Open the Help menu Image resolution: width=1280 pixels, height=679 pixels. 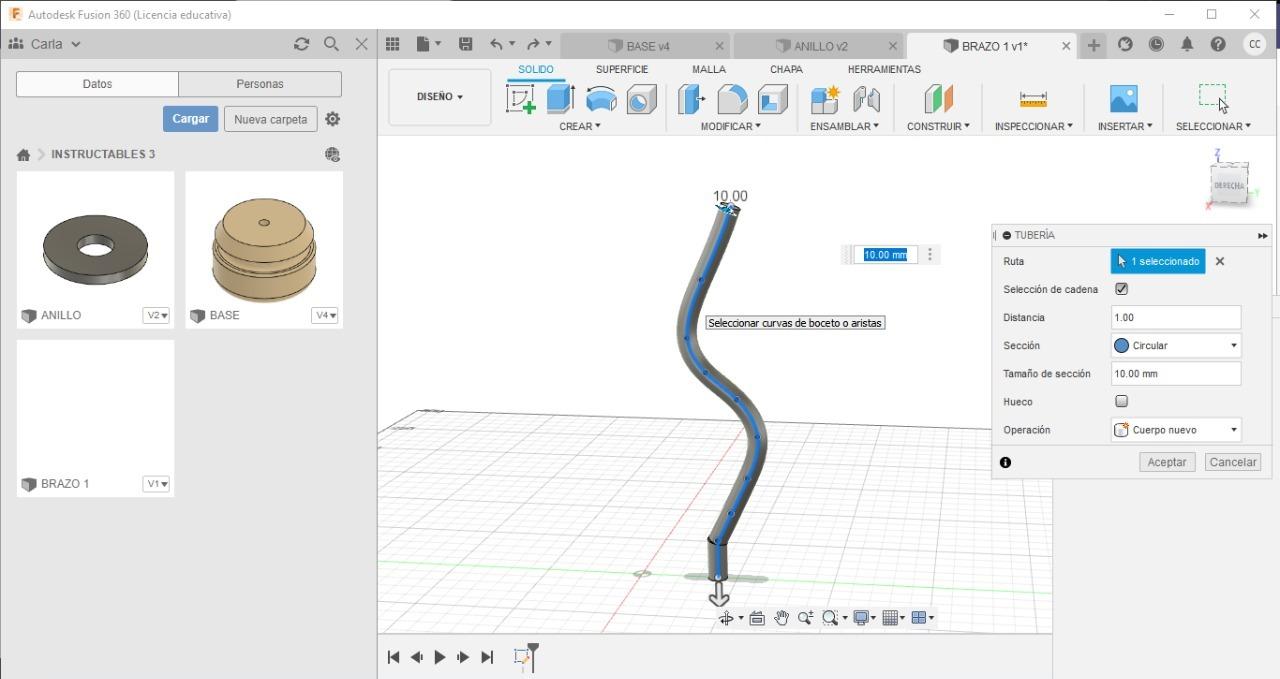(x=1218, y=44)
